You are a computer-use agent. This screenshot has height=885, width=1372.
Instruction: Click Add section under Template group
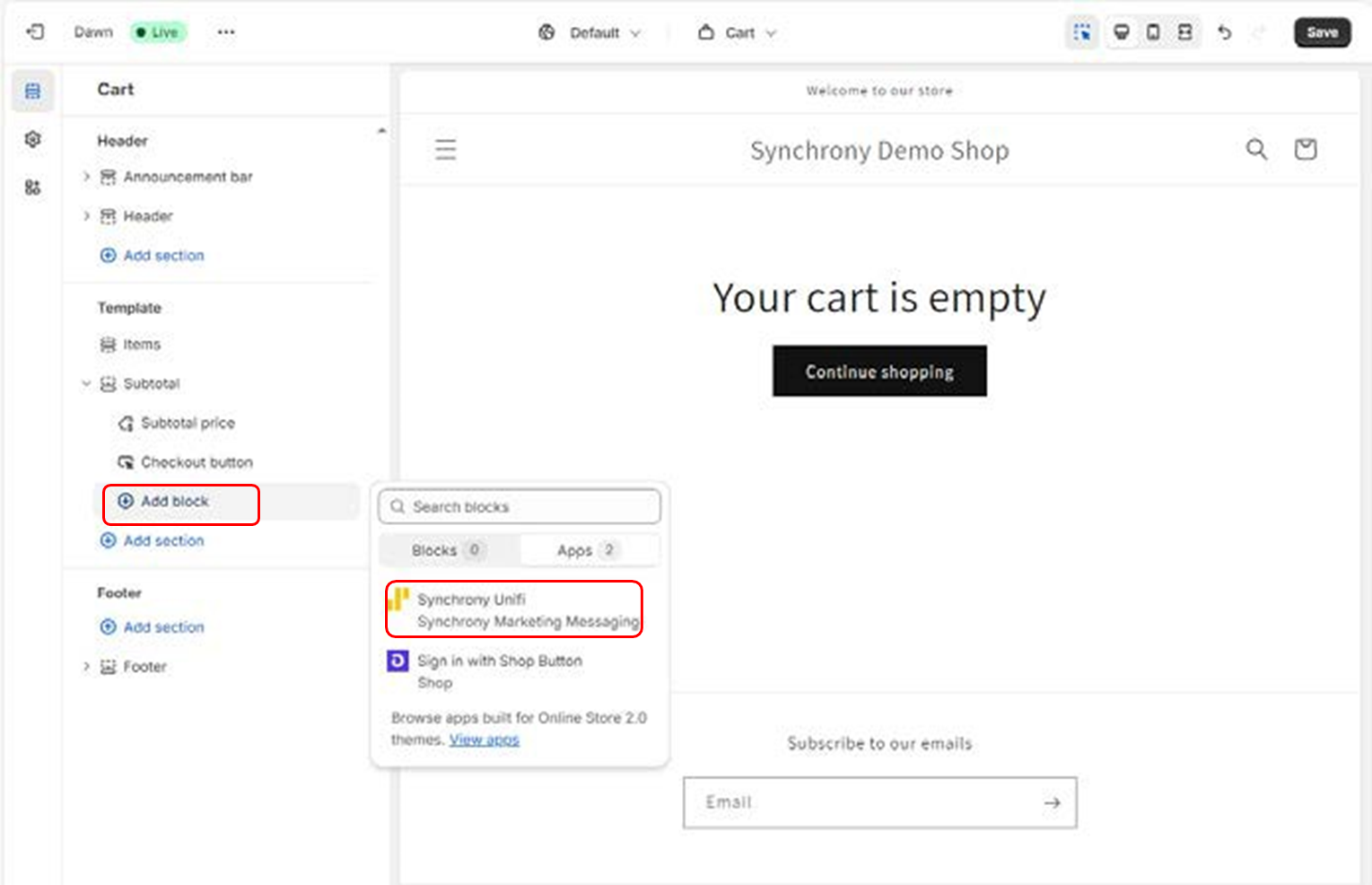coord(153,541)
